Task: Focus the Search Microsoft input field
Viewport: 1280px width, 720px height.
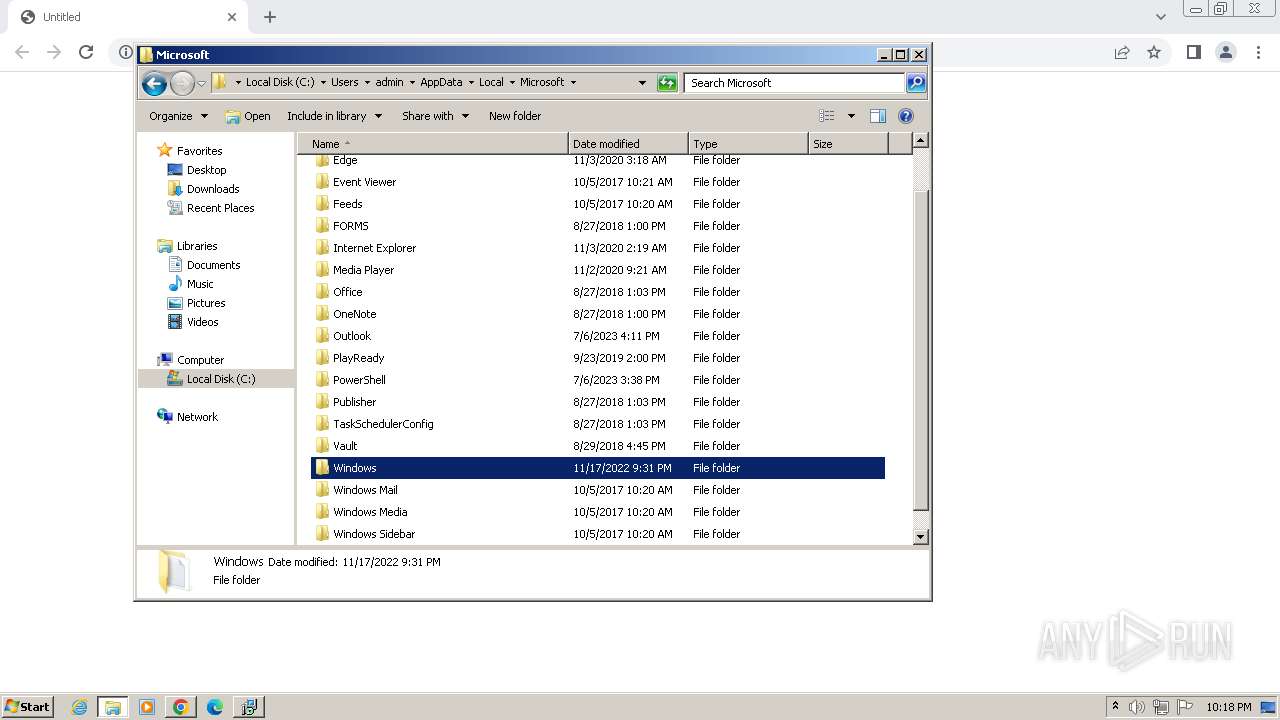Action: pos(795,83)
